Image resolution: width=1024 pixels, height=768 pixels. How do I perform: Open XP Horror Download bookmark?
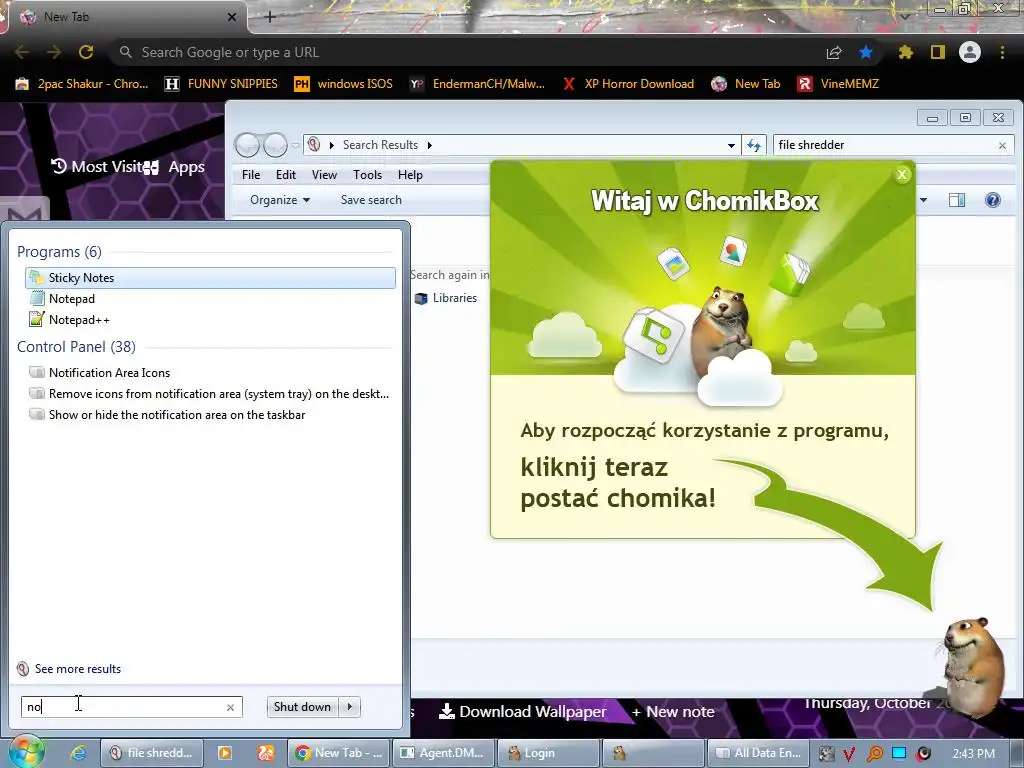tap(628, 84)
